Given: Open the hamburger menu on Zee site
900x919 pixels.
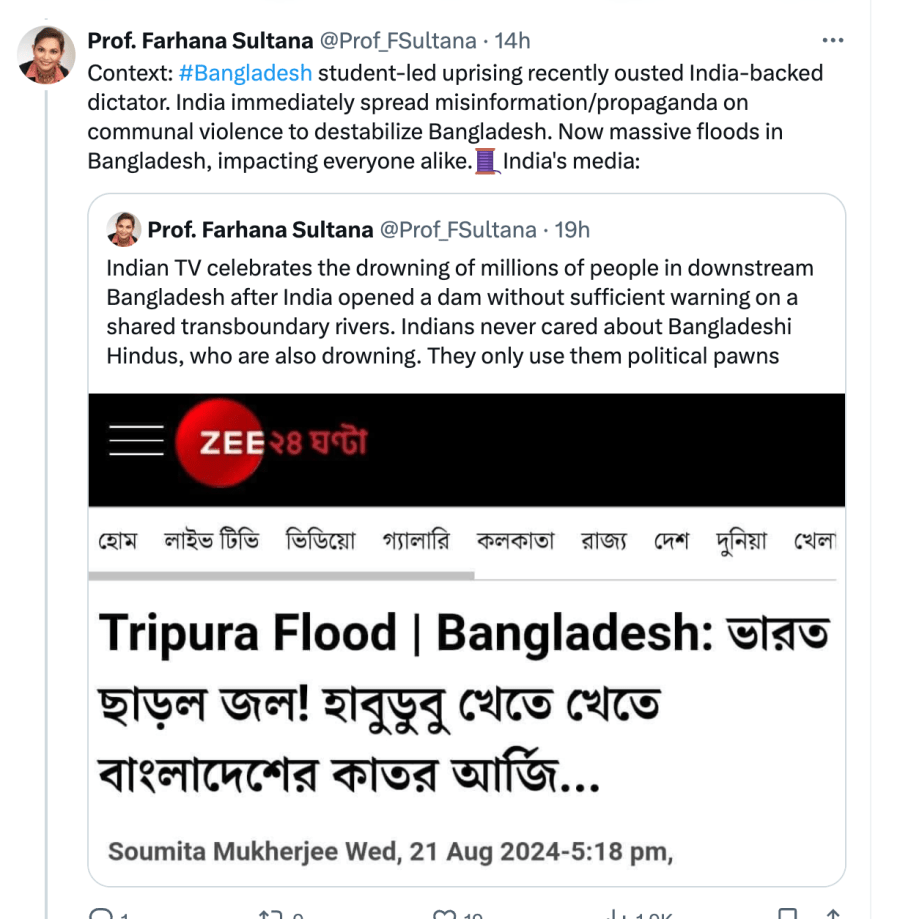Looking at the screenshot, I should pos(136,441).
